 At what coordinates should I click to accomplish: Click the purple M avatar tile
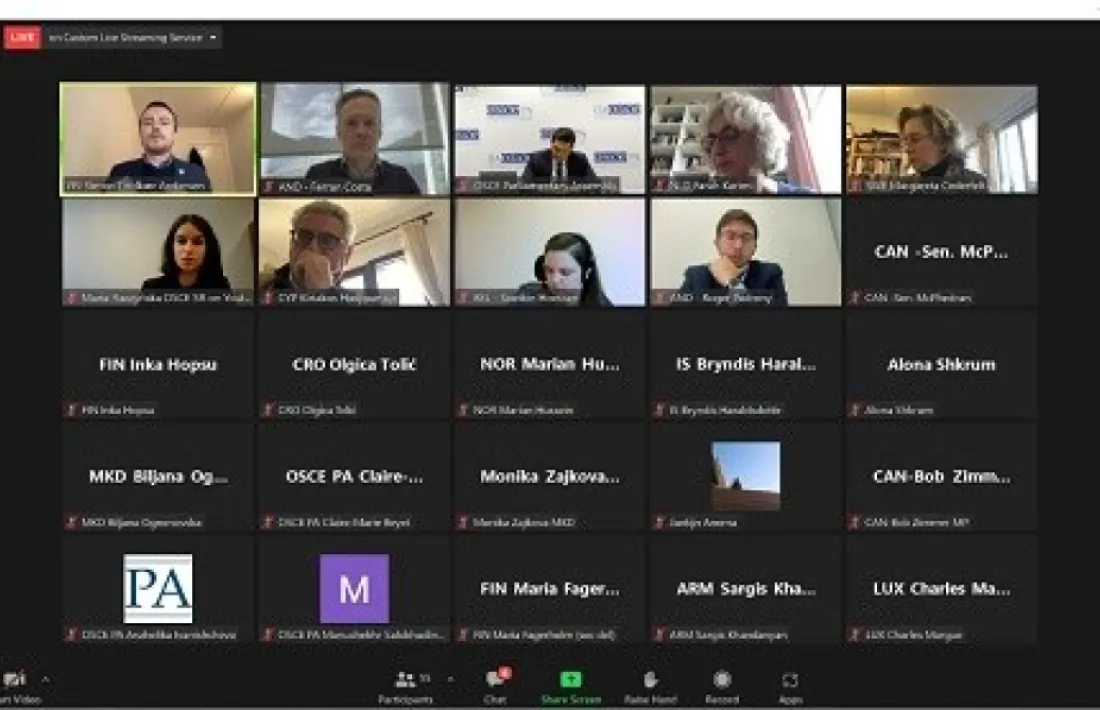[x=354, y=589]
